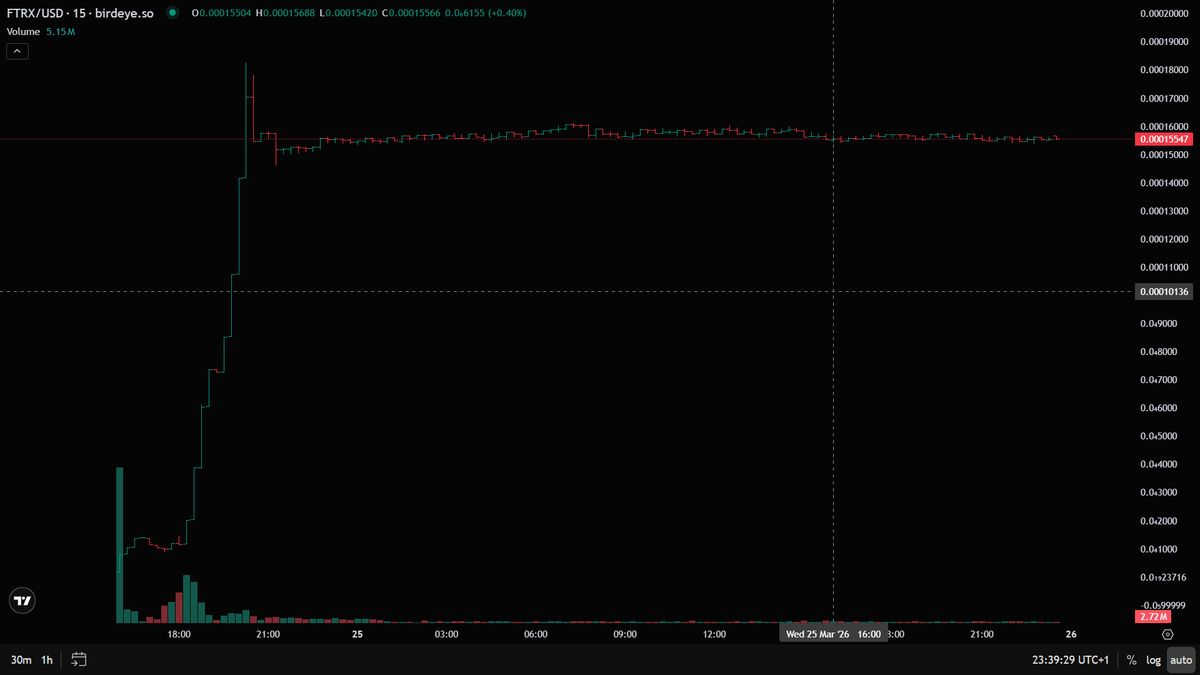Click the bold 26 date axis label
This screenshot has width=1200, height=675.
pos(1071,634)
